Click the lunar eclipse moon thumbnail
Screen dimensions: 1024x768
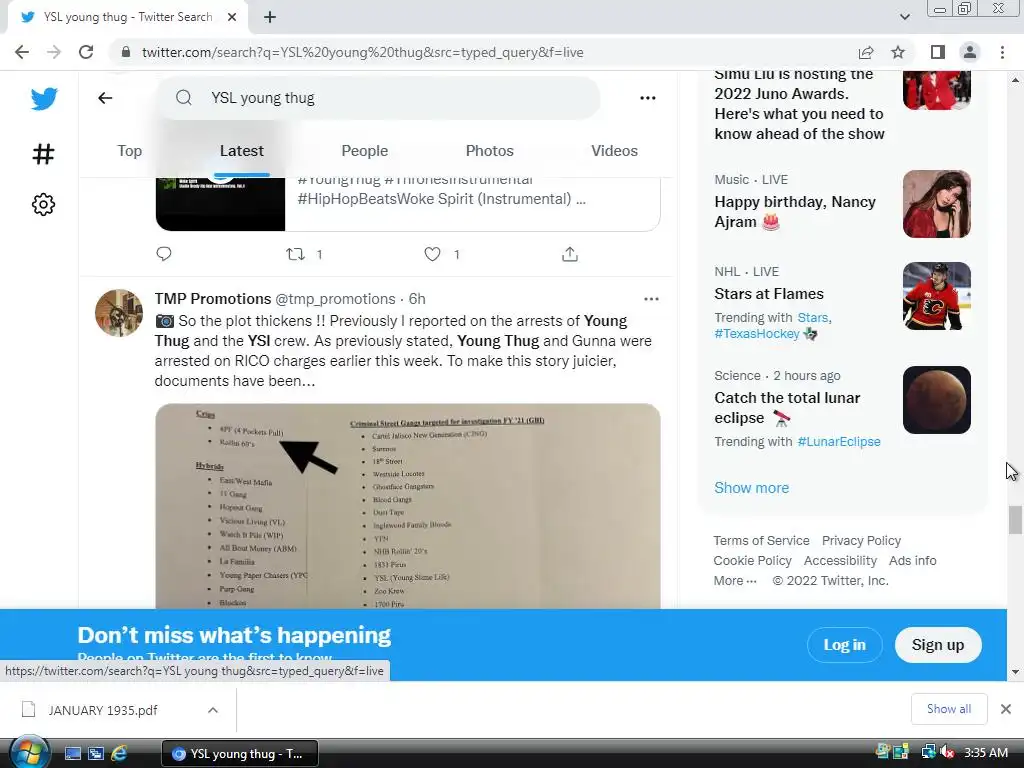pyautogui.click(x=936, y=400)
